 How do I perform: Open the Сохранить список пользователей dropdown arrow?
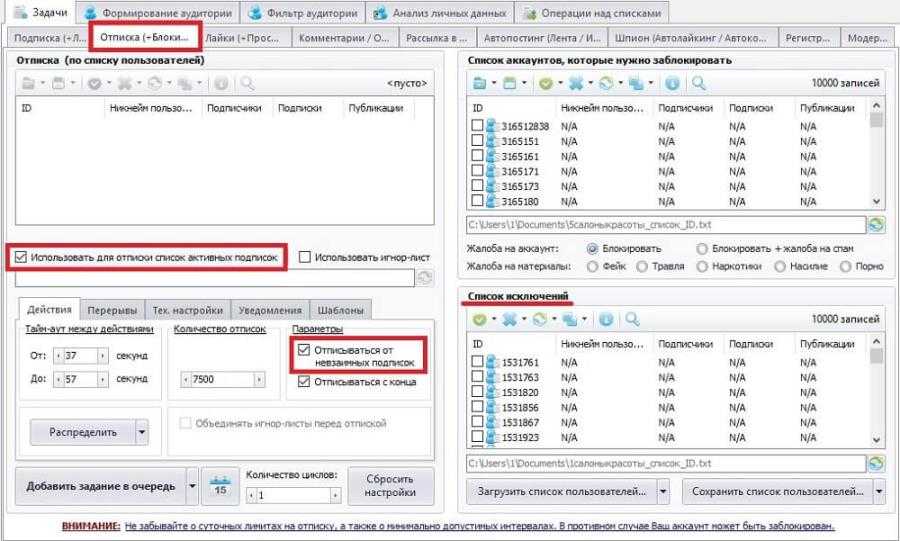click(879, 491)
